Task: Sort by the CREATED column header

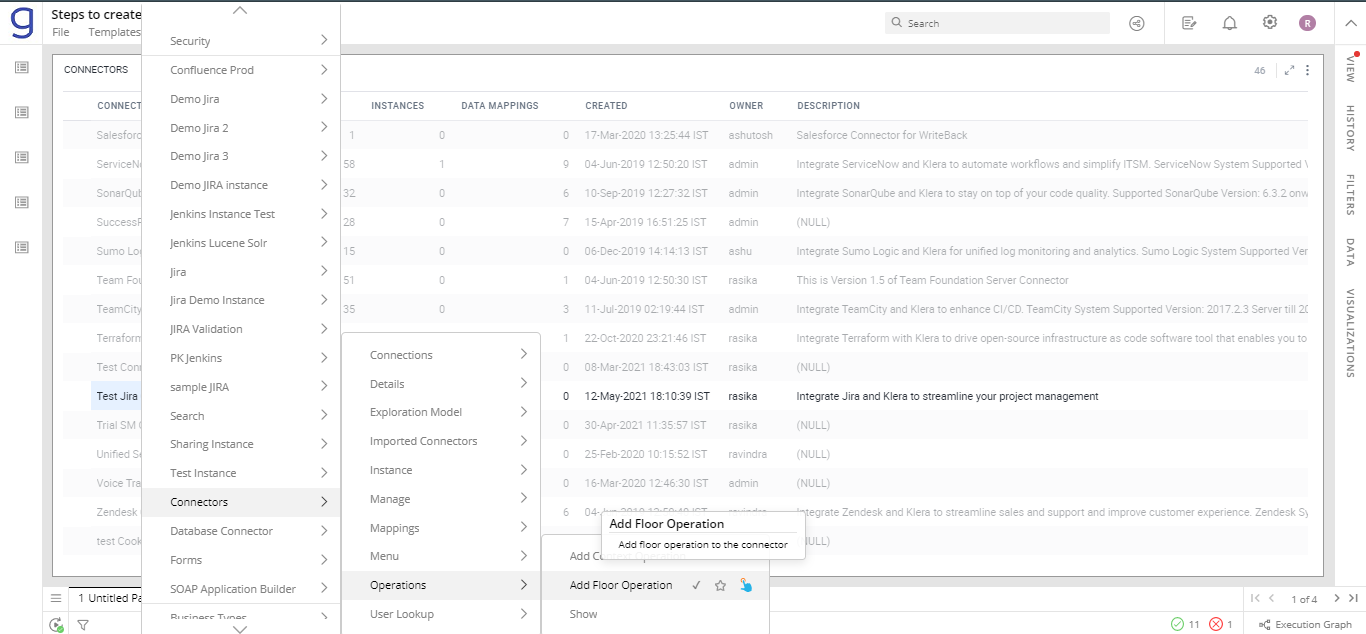Action: [606, 105]
